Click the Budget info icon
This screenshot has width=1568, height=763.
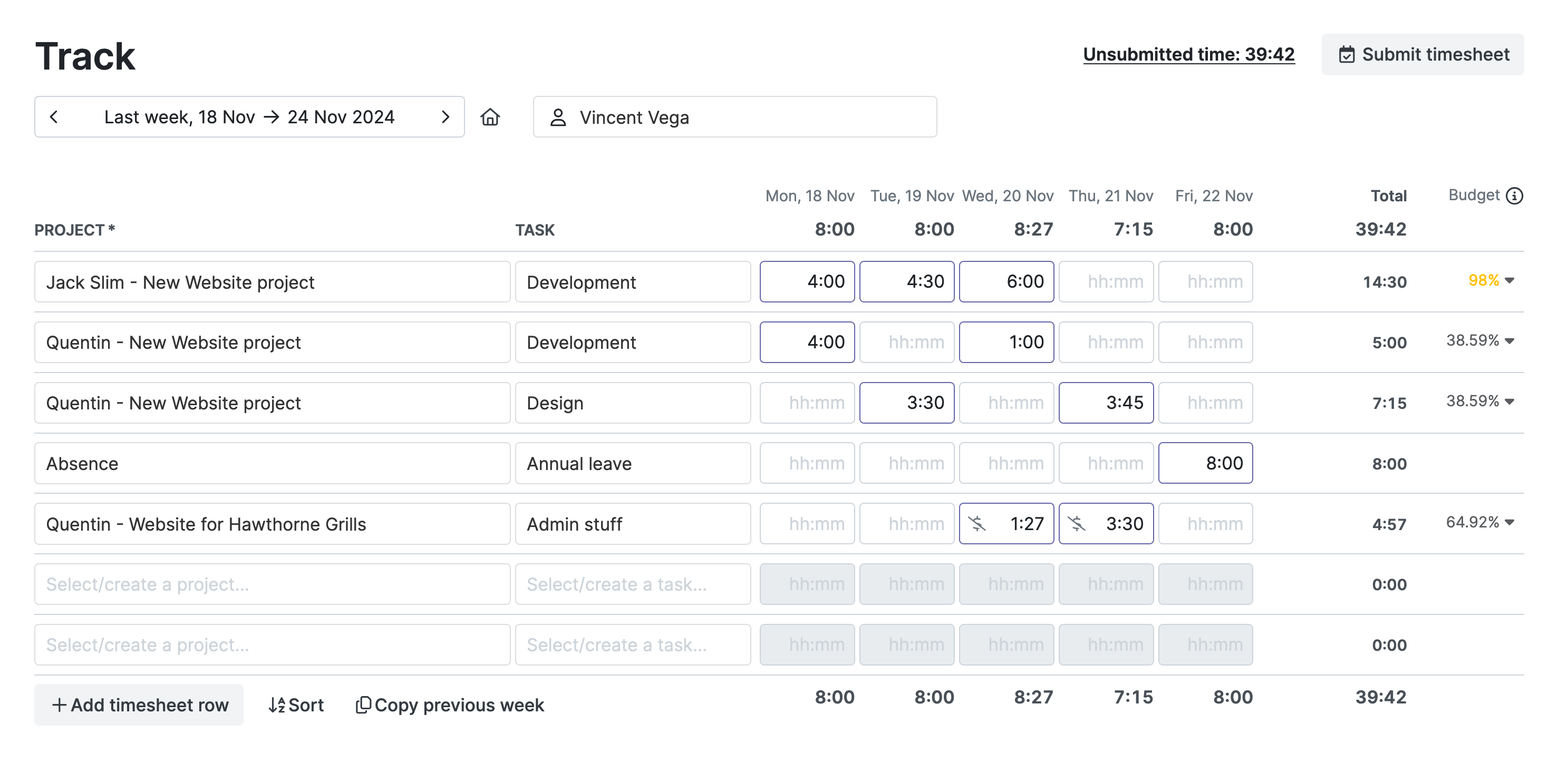(1514, 196)
